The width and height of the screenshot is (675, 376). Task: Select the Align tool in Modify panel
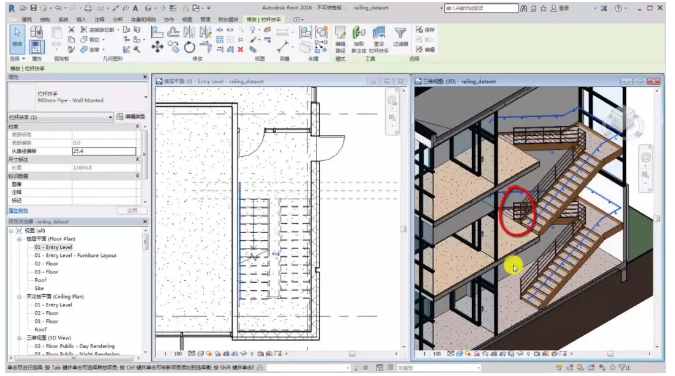click(x=157, y=31)
